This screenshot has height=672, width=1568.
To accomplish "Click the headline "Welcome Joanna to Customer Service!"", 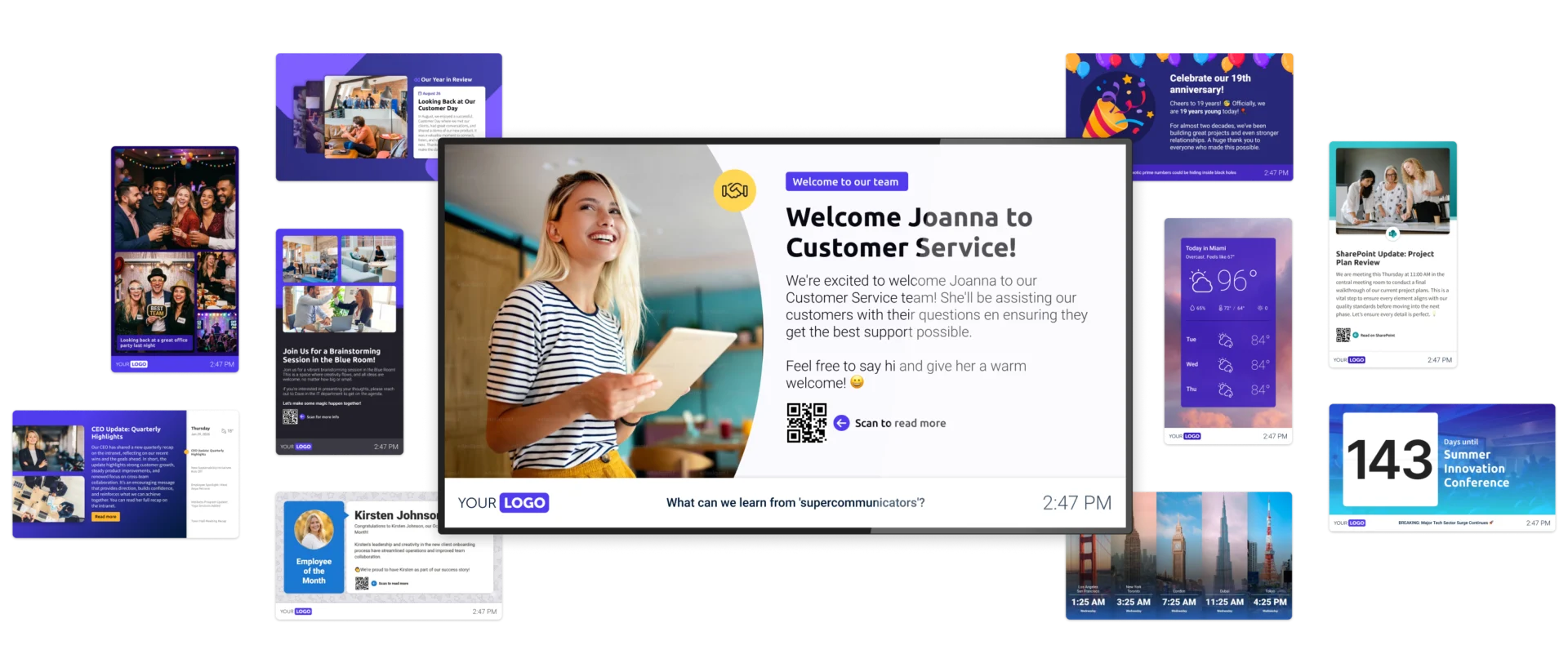I will pyautogui.click(x=909, y=232).
